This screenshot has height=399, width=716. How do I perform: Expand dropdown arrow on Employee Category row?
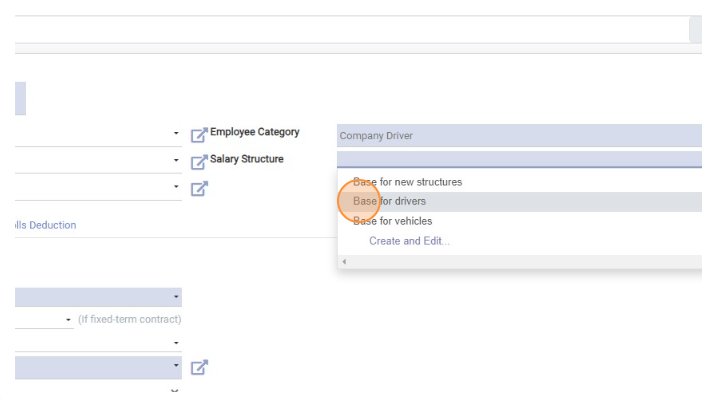(176, 133)
